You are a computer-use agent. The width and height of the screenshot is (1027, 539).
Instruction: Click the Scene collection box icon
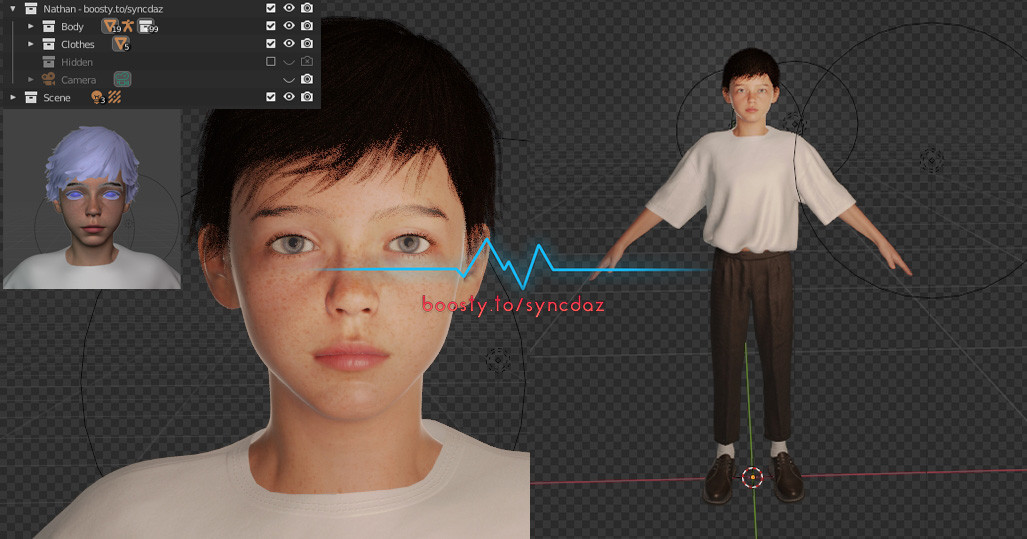click(31, 97)
